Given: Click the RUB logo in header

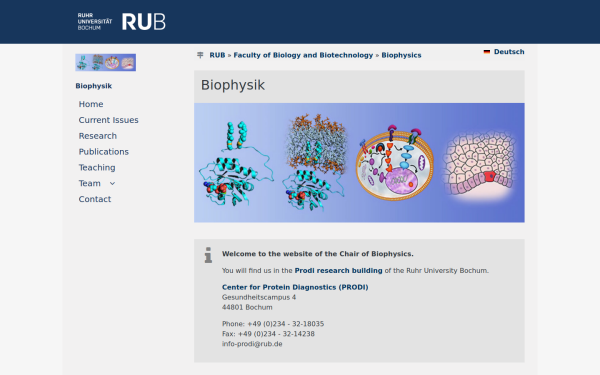Looking at the screenshot, I should pos(143,22).
